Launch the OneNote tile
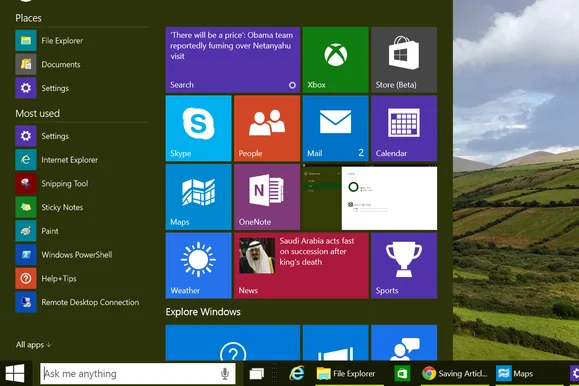The height and width of the screenshot is (386, 579). click(x=267, y=197)
